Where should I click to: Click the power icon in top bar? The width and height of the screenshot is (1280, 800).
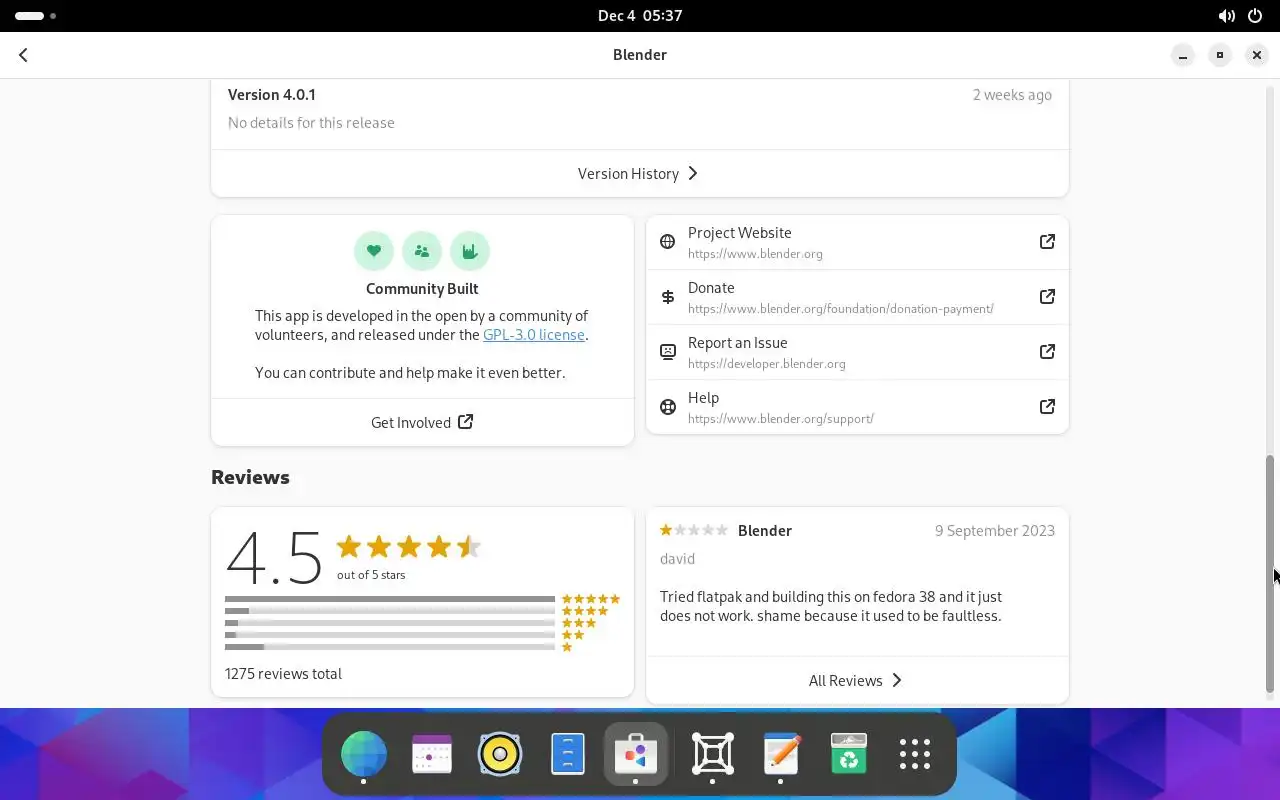(x=1256, y=16)
